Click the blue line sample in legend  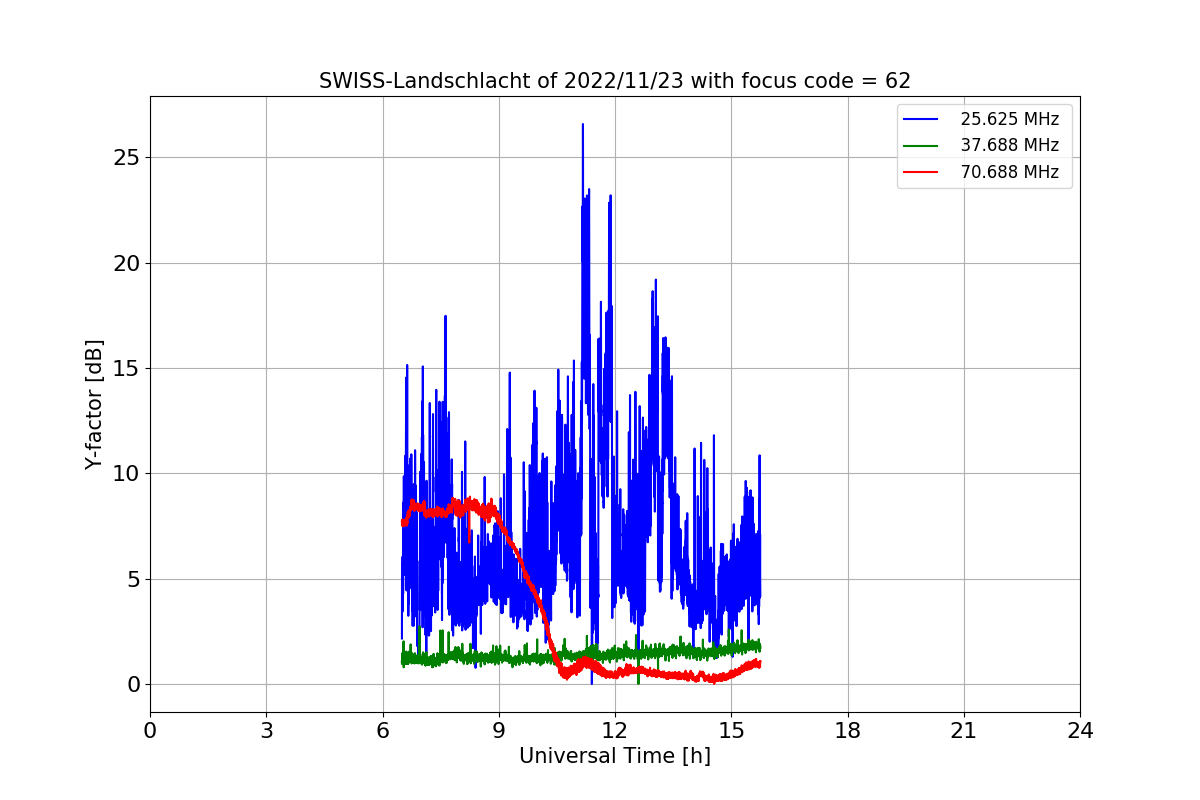921,119
